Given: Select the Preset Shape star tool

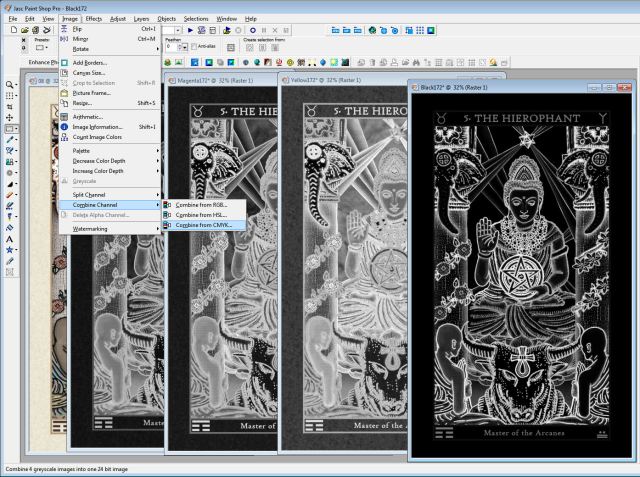Looking at the screenshot, I should coord(10,249).
